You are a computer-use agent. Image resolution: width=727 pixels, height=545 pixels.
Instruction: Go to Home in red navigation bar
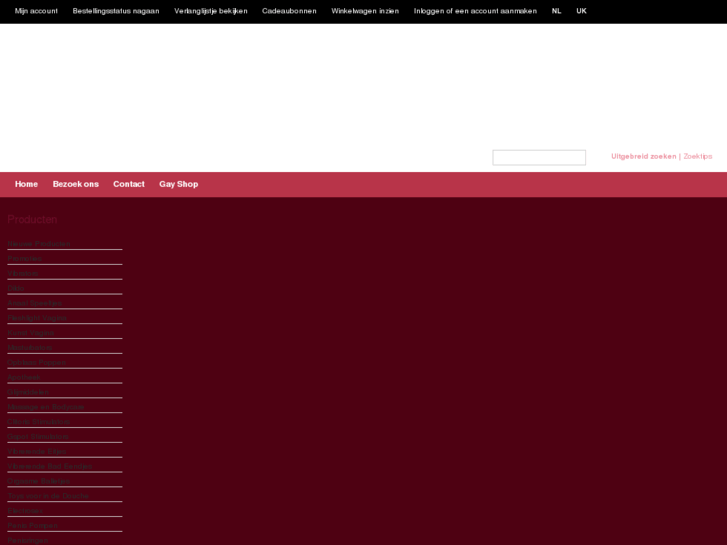point(26,184)
